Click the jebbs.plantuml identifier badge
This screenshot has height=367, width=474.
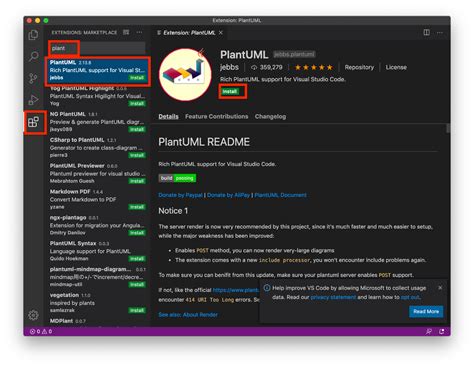(x=294, y=54)
